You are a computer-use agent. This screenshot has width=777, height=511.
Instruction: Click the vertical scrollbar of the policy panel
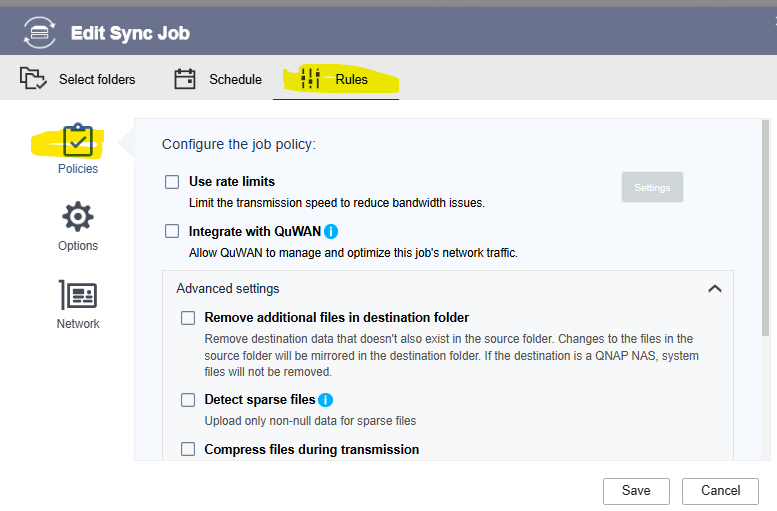point(765,230)
